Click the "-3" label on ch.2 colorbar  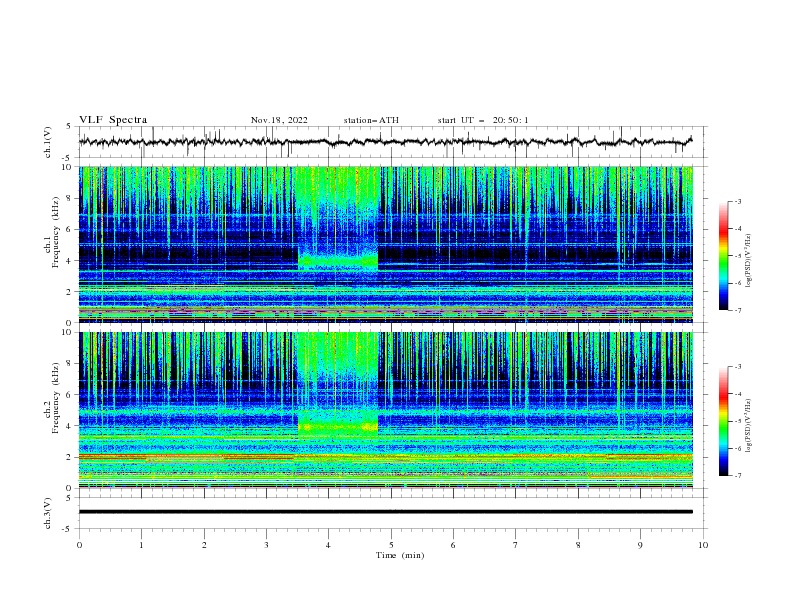pyautogui.click(x=737, y=367)
